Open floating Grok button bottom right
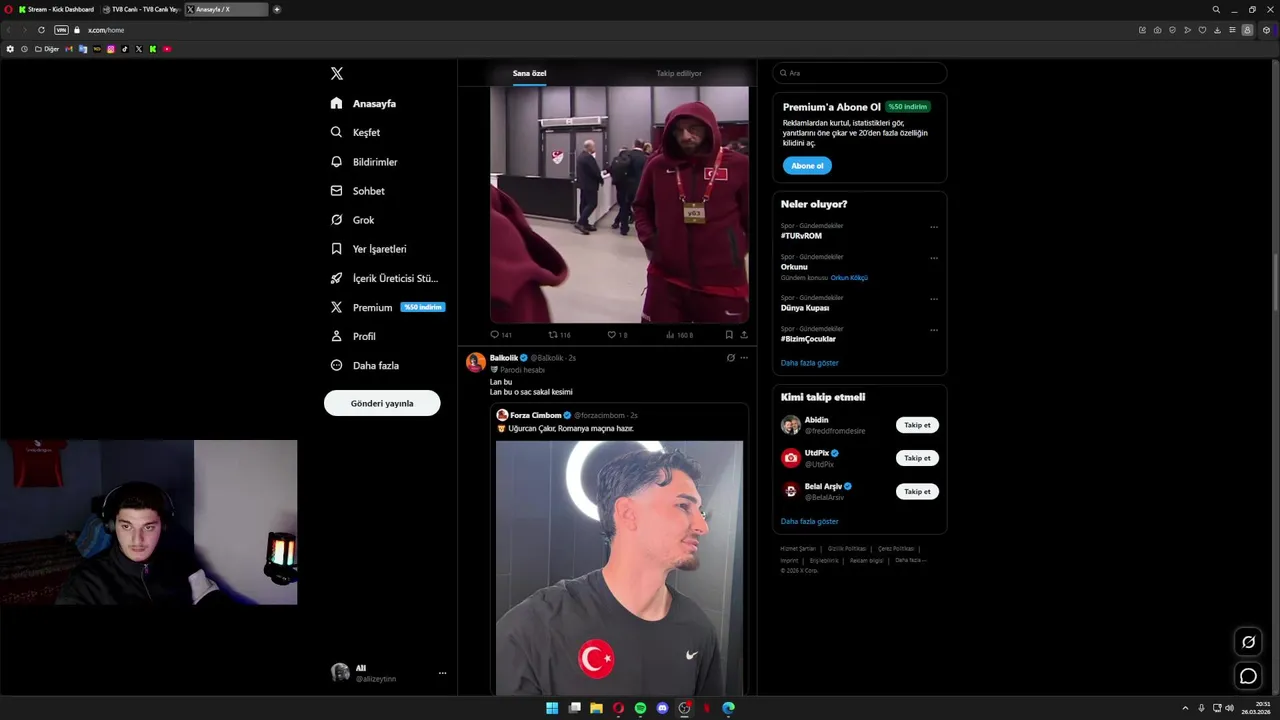The image size is (1280, 720). (1248, 642)
